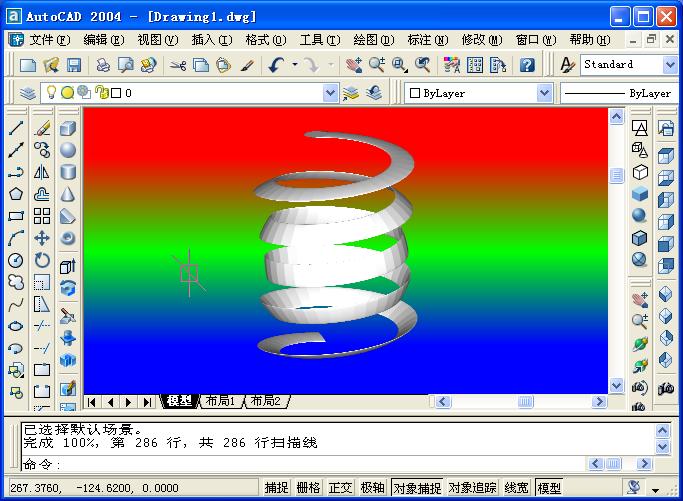The width and height of the screenshot is (683, 501).
Task: Click the Mirror modify tool
Action: (x=42, y=172)
